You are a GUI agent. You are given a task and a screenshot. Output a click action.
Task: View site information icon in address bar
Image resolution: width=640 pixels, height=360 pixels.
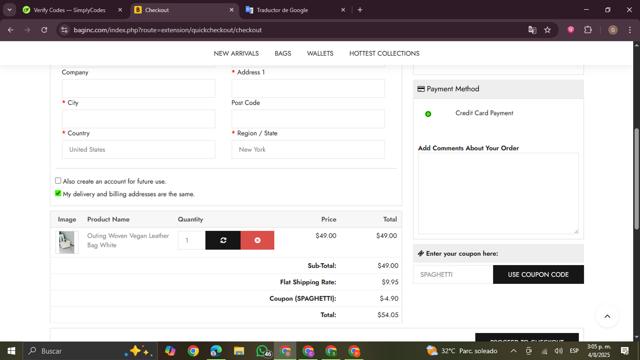pyautogui.click(x=64, y=30)
